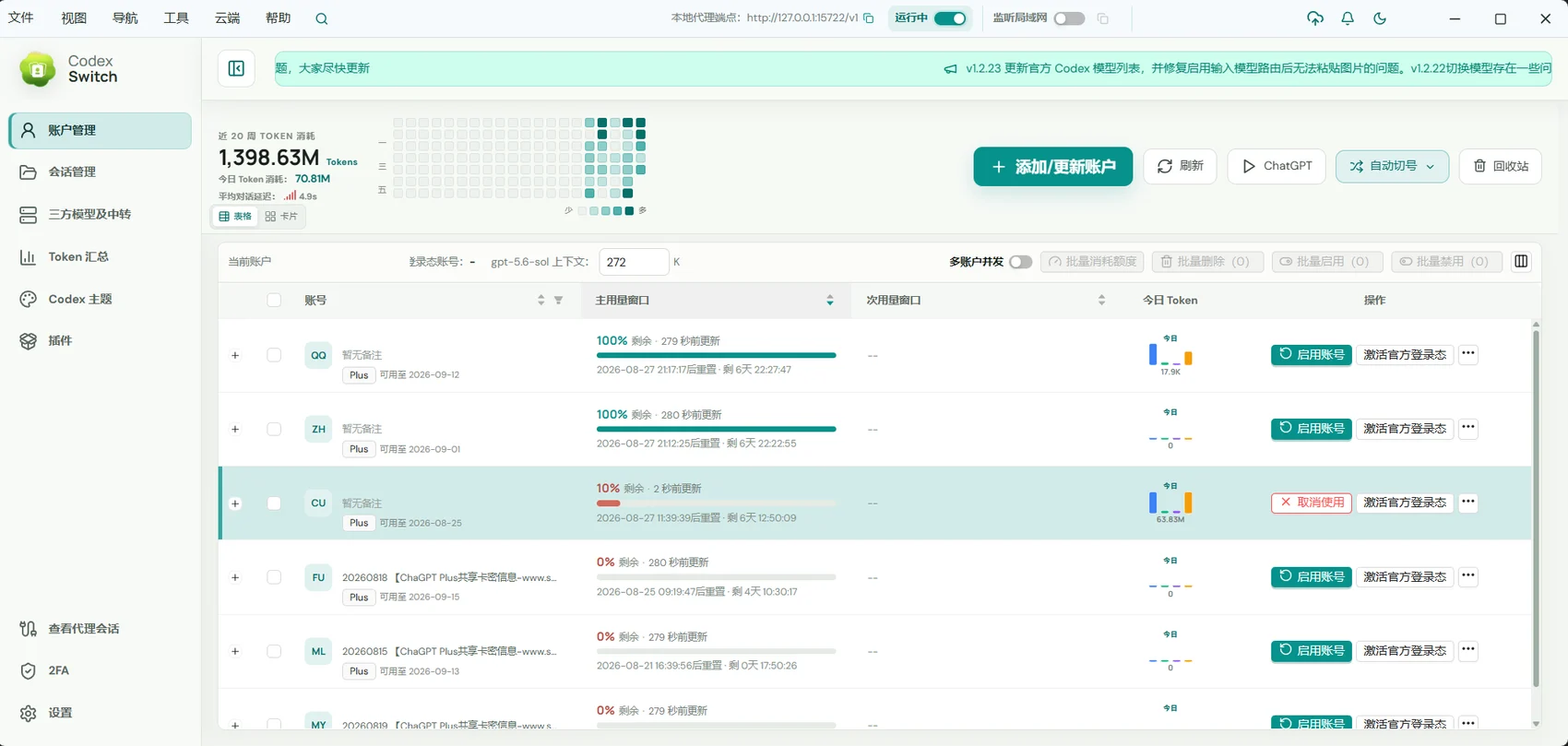Click 取消使用 for CU account
This screenshot has width=1568, height=746.
coord(1312,503)
